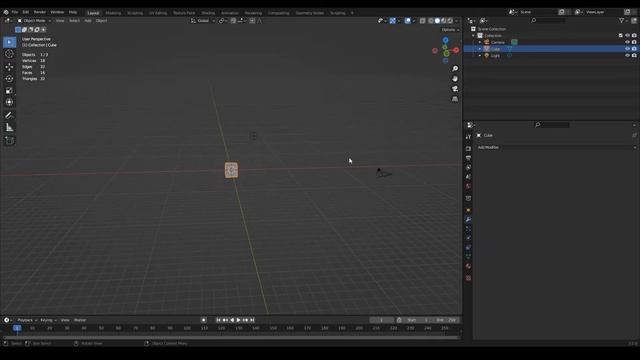Open the Window menu

tap(57, 12)
